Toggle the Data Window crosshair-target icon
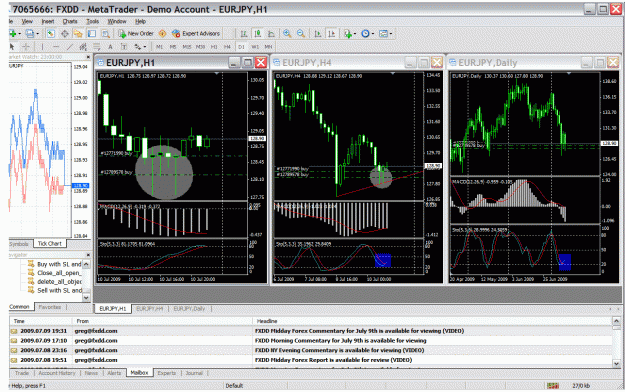The image size is (625, 392). 65,34
